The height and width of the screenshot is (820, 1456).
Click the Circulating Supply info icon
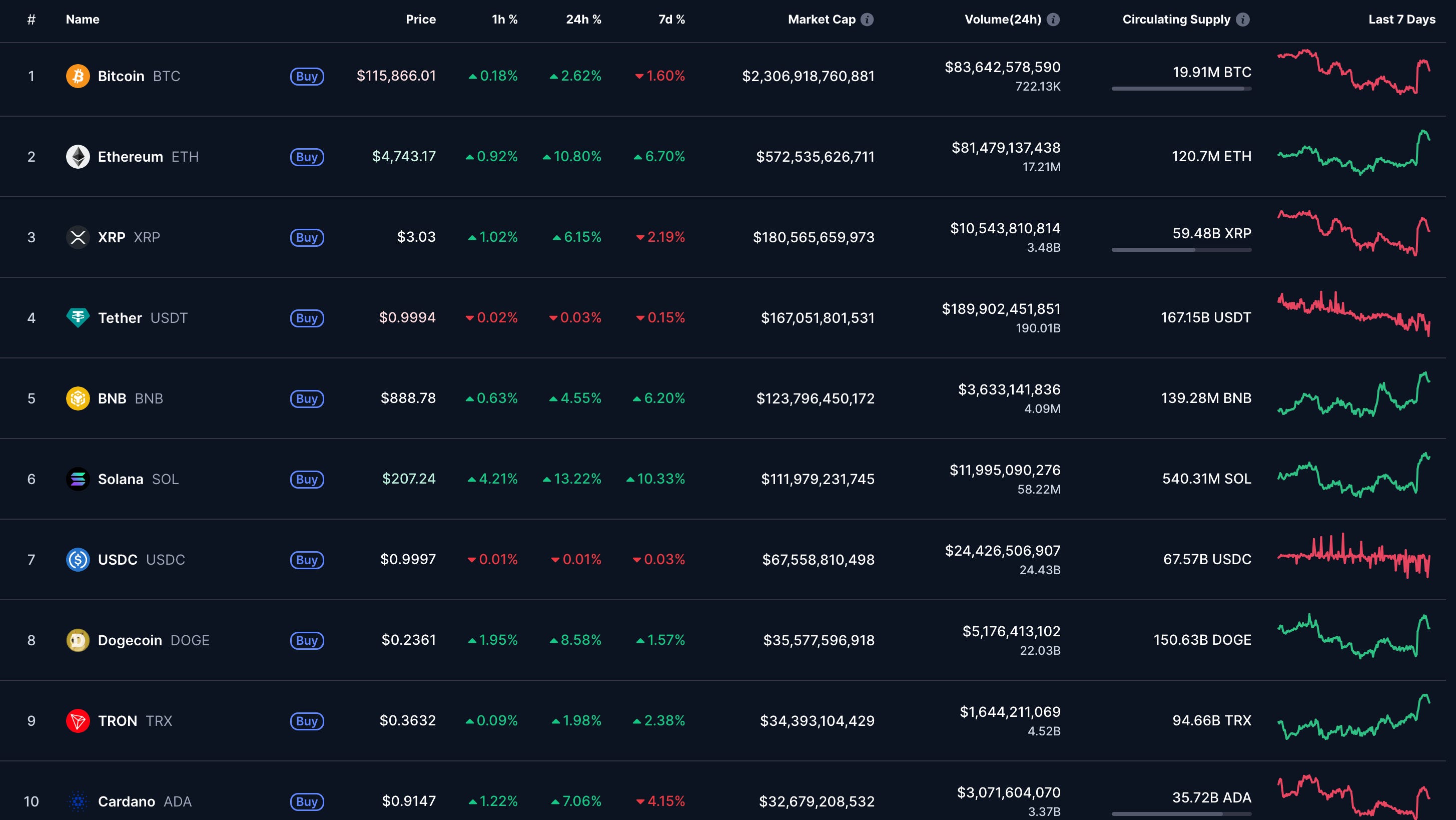tap(1243, 19)
